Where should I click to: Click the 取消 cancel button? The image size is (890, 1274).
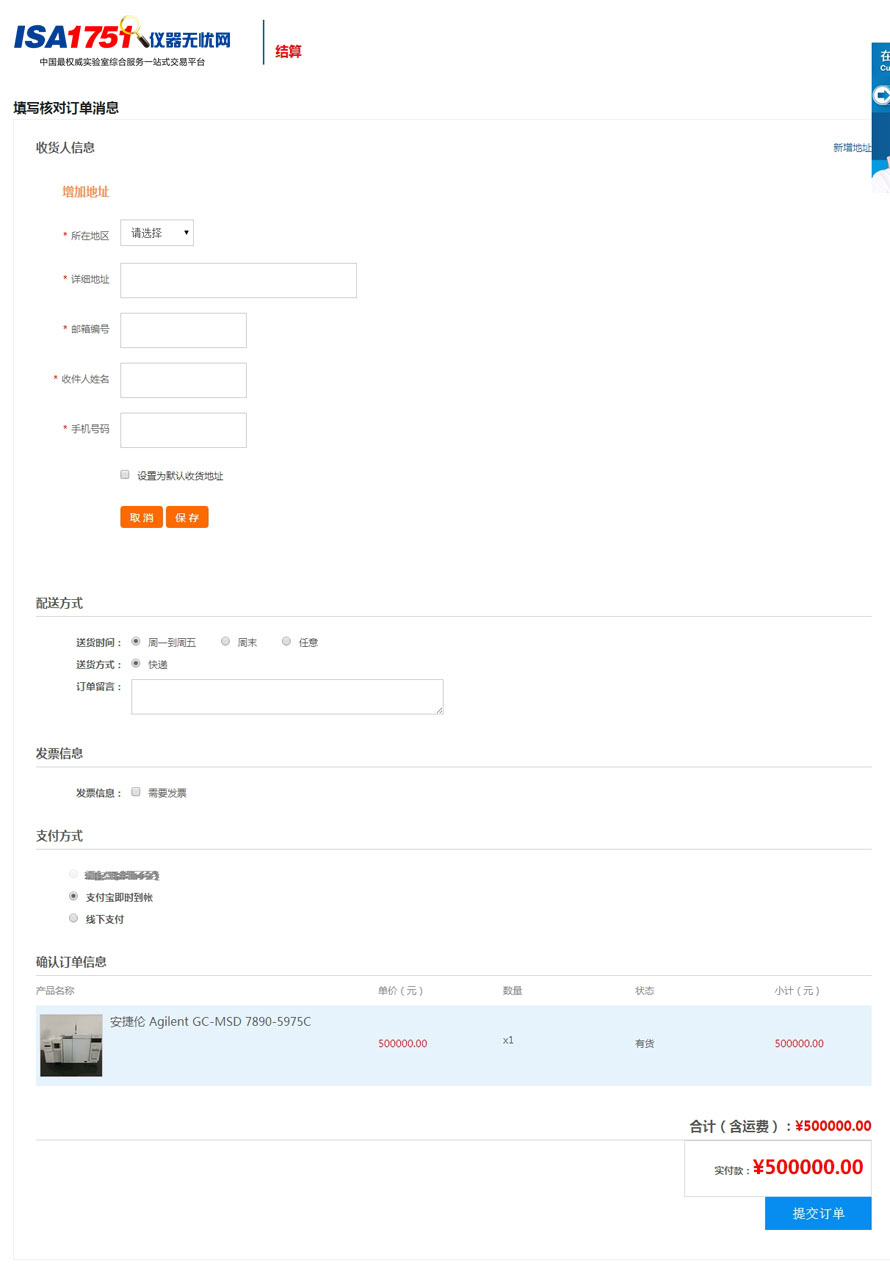click(x=140, y=517)
